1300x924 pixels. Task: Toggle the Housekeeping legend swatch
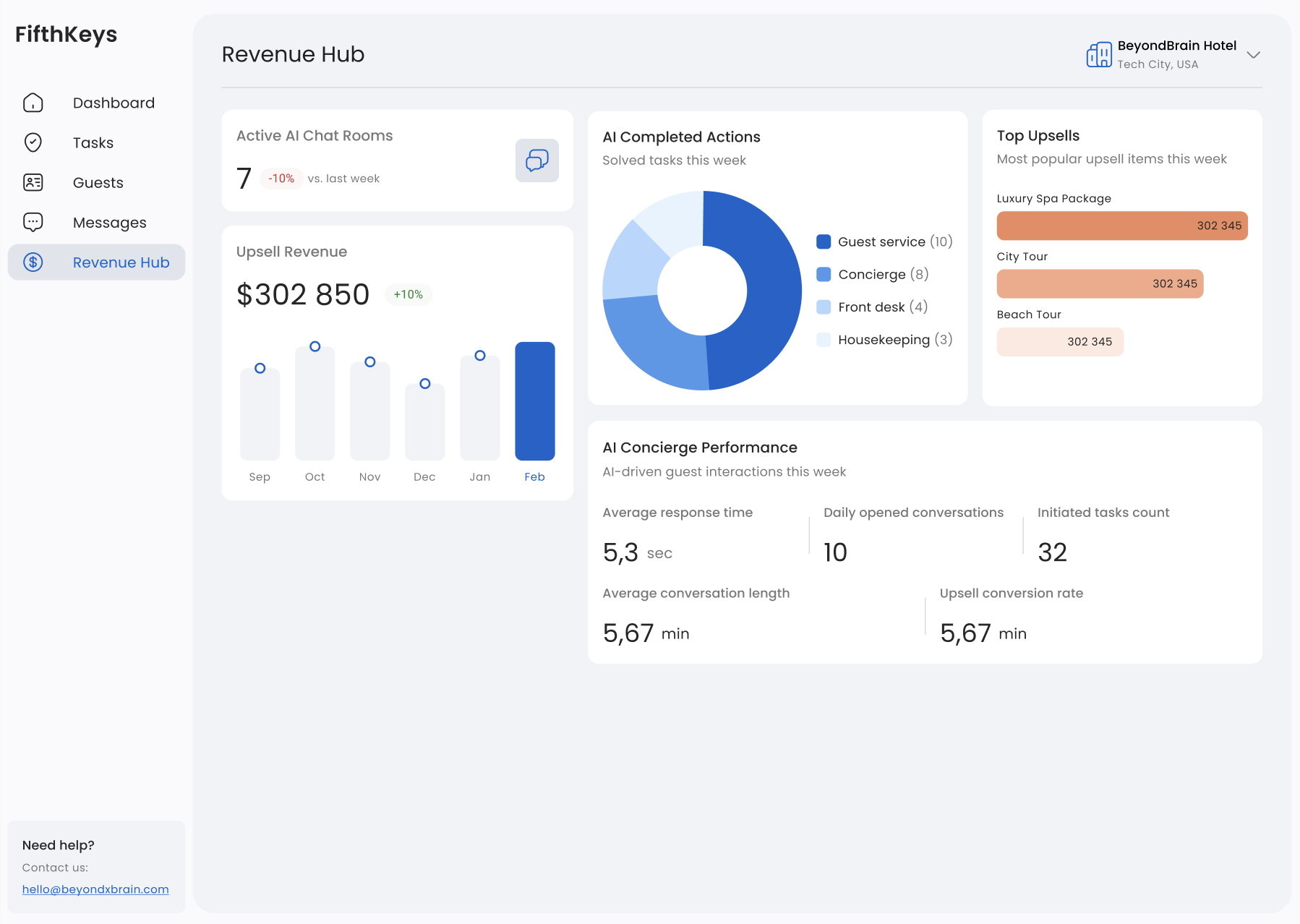tap(823, 340)
